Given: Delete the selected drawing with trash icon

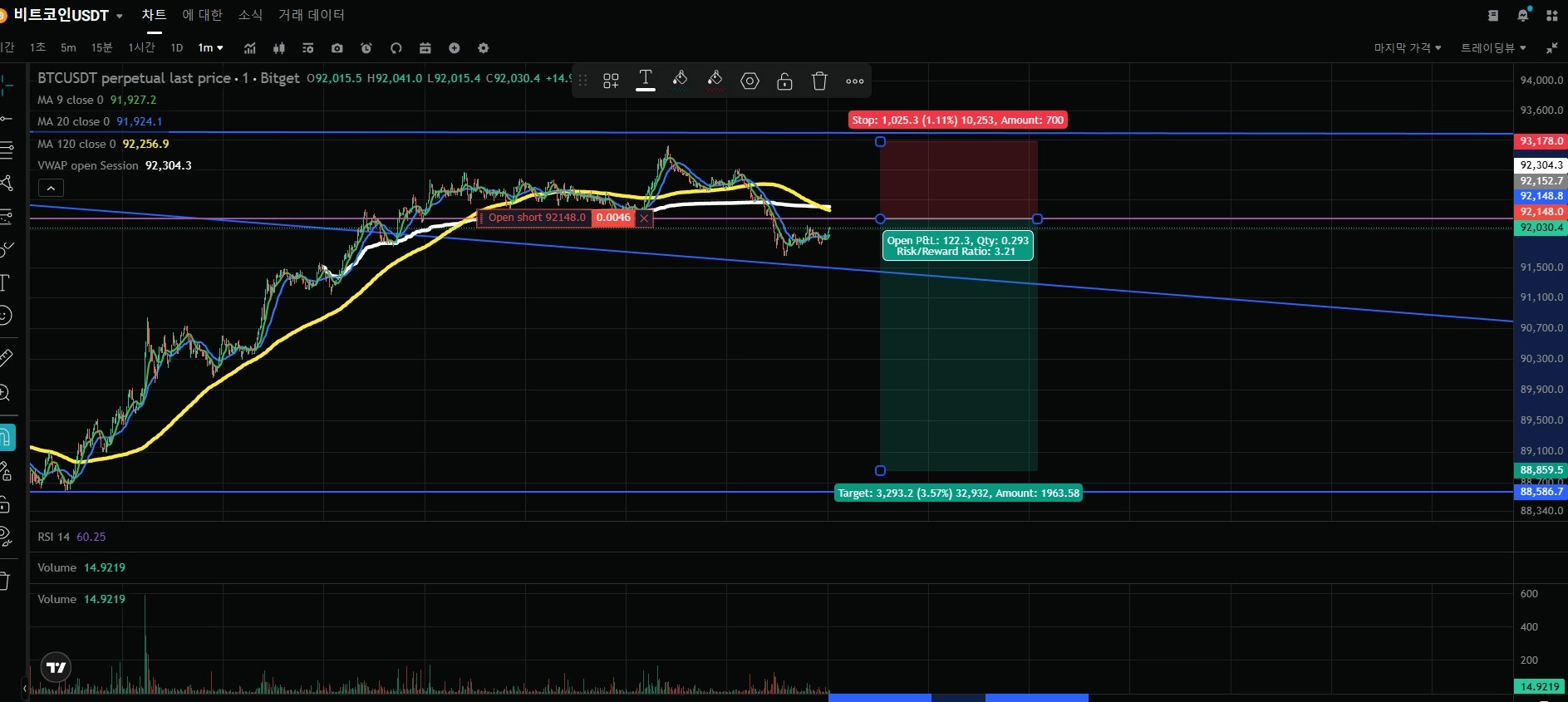Looking at the screenshot, I should tap(819, 81).
